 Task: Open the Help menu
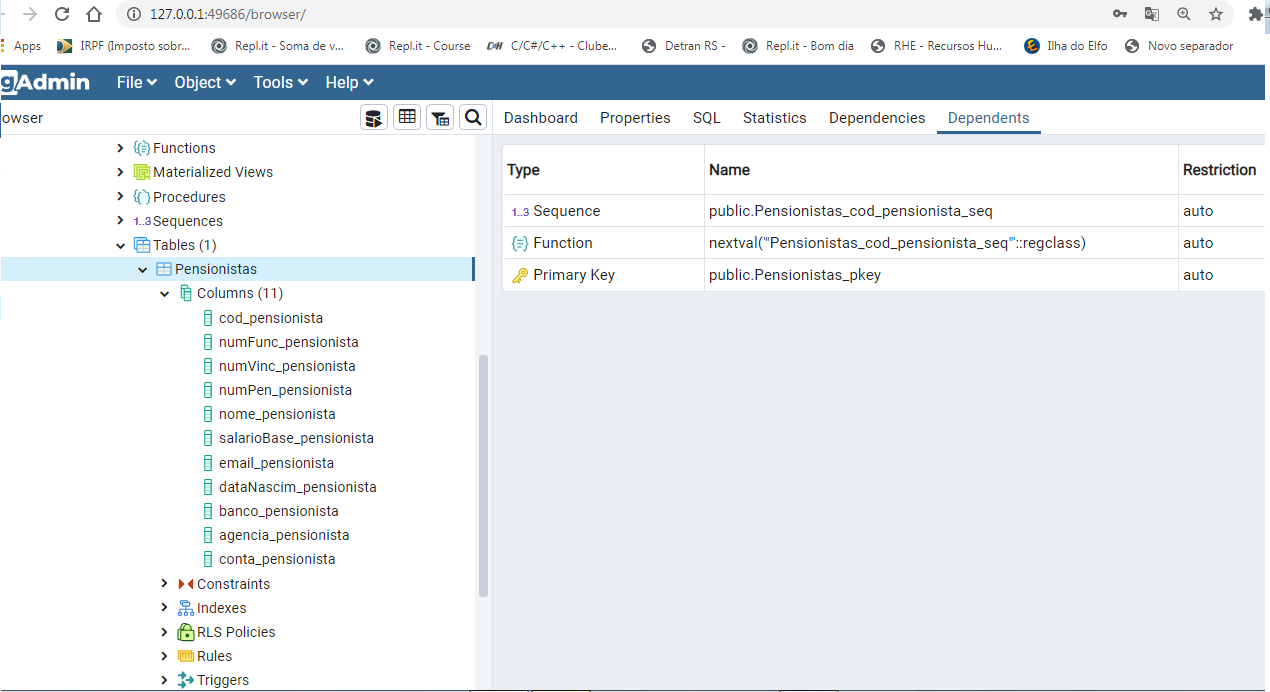tap(349, 82)
